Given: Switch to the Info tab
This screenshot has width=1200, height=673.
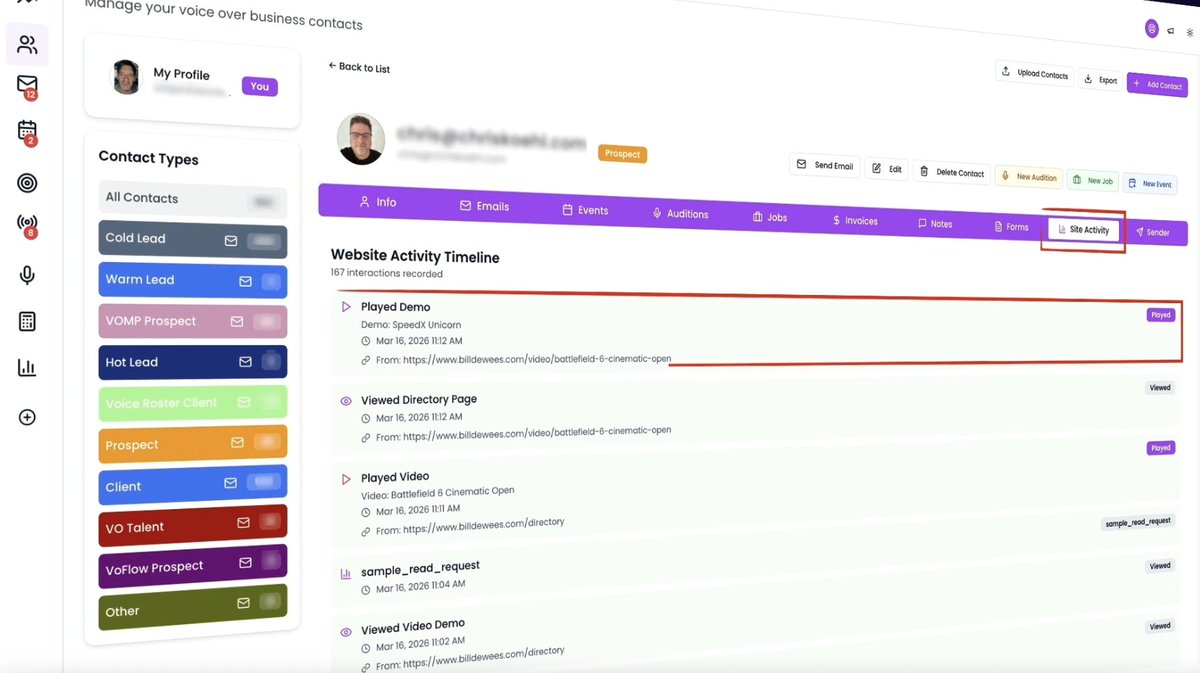Looking at the screenshot, I should (378, 202).
